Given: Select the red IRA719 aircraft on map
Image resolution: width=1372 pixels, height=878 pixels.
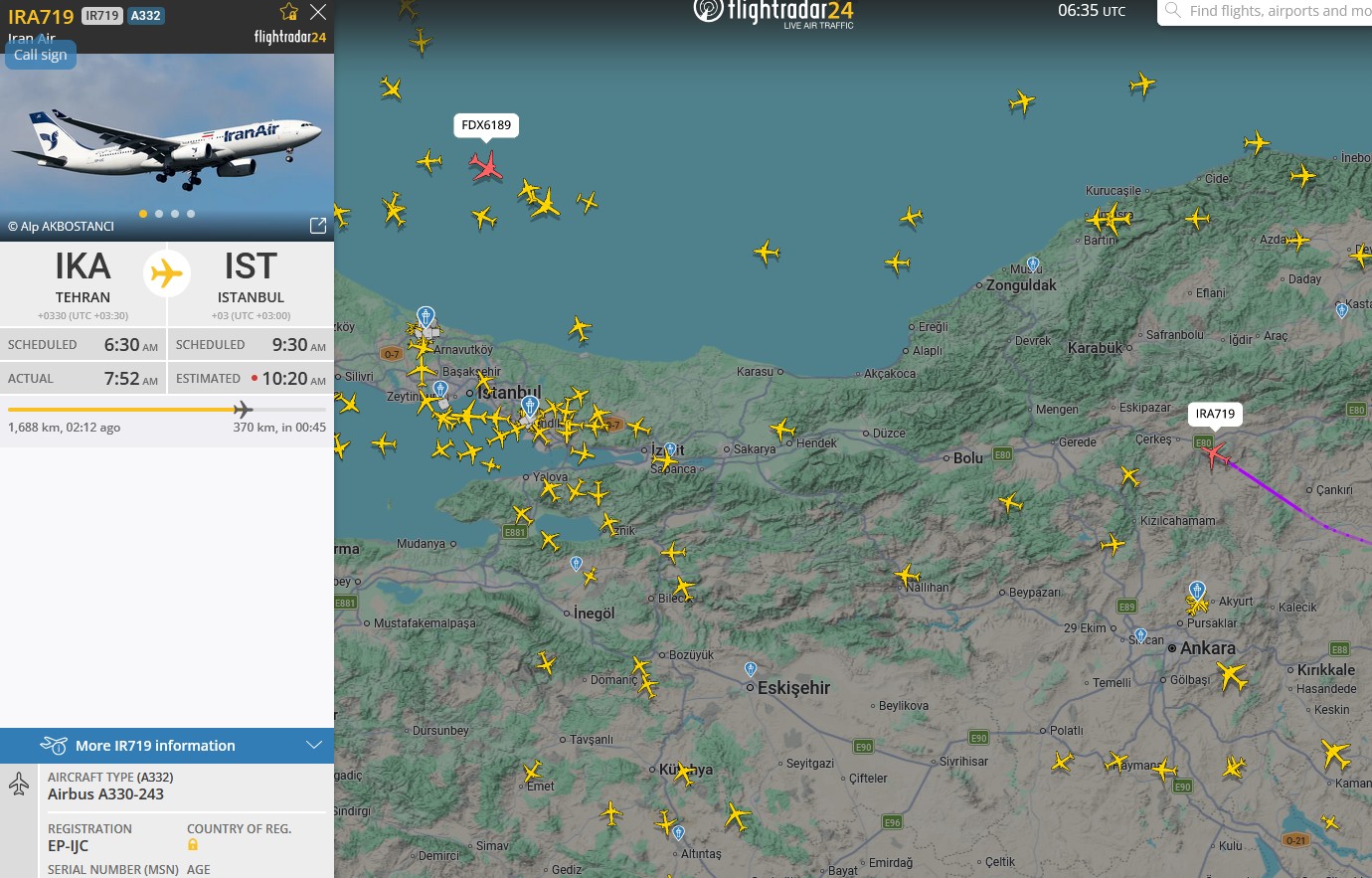Looking at the screenshot, I should pos(1214,454).
